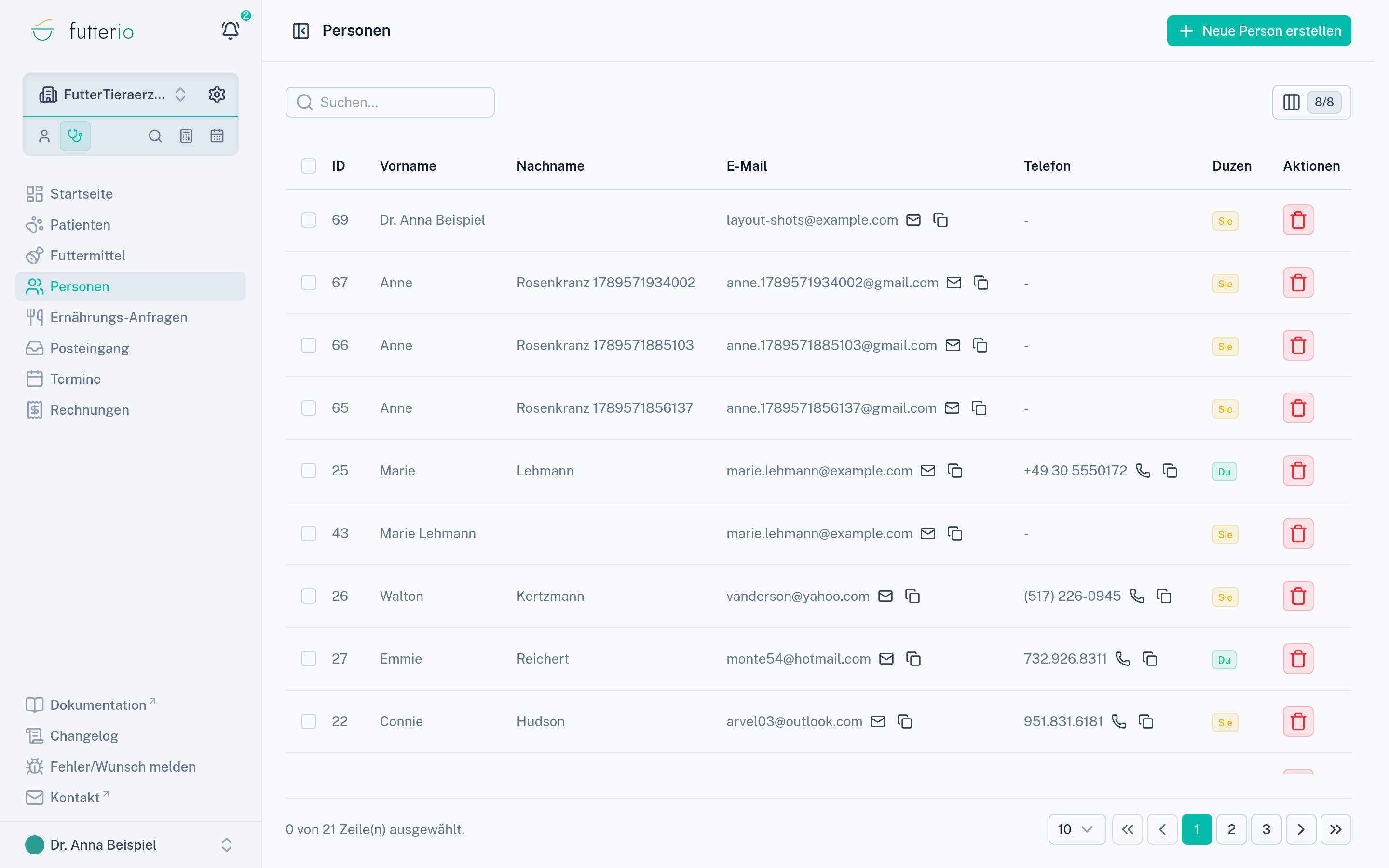1389x868 pixels.
Task: Delete person Dr. Anna Beispiel ID 69
Action: [1298, 220]
